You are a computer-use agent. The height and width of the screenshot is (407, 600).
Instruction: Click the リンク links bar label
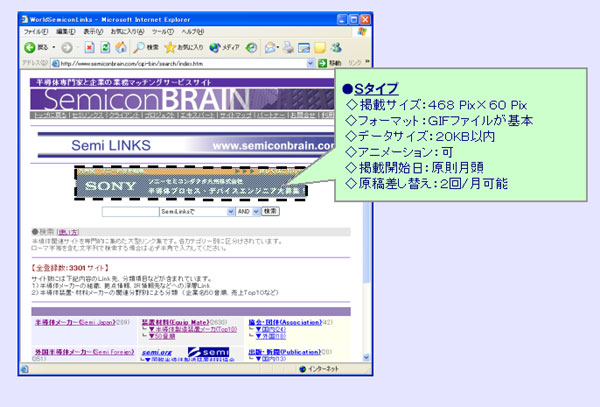coord(355,63)
